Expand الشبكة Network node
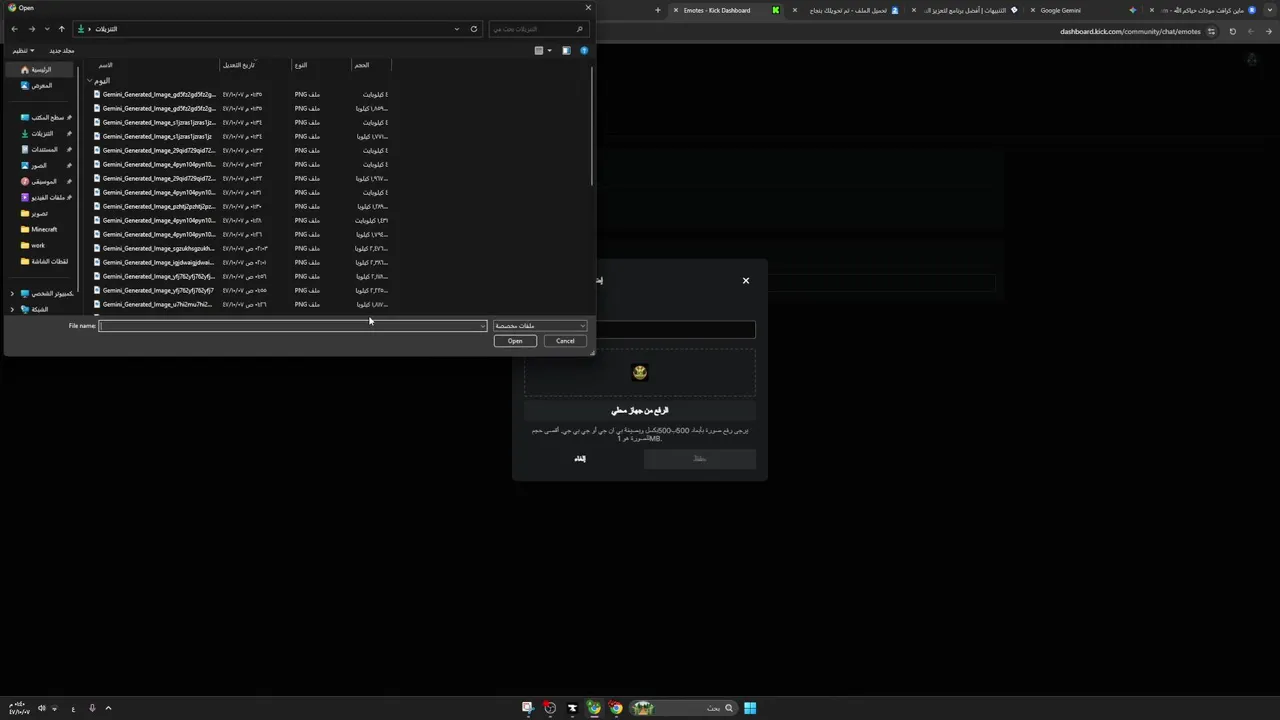The width and height of the screenshot is (1280, 720). pyautogui.click(x=12, y=309)
